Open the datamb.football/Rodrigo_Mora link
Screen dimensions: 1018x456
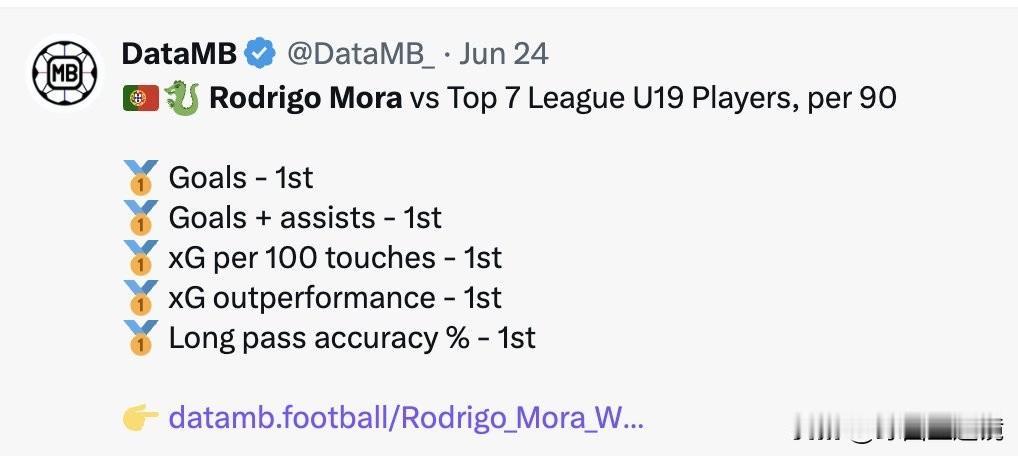coord(406,418)
